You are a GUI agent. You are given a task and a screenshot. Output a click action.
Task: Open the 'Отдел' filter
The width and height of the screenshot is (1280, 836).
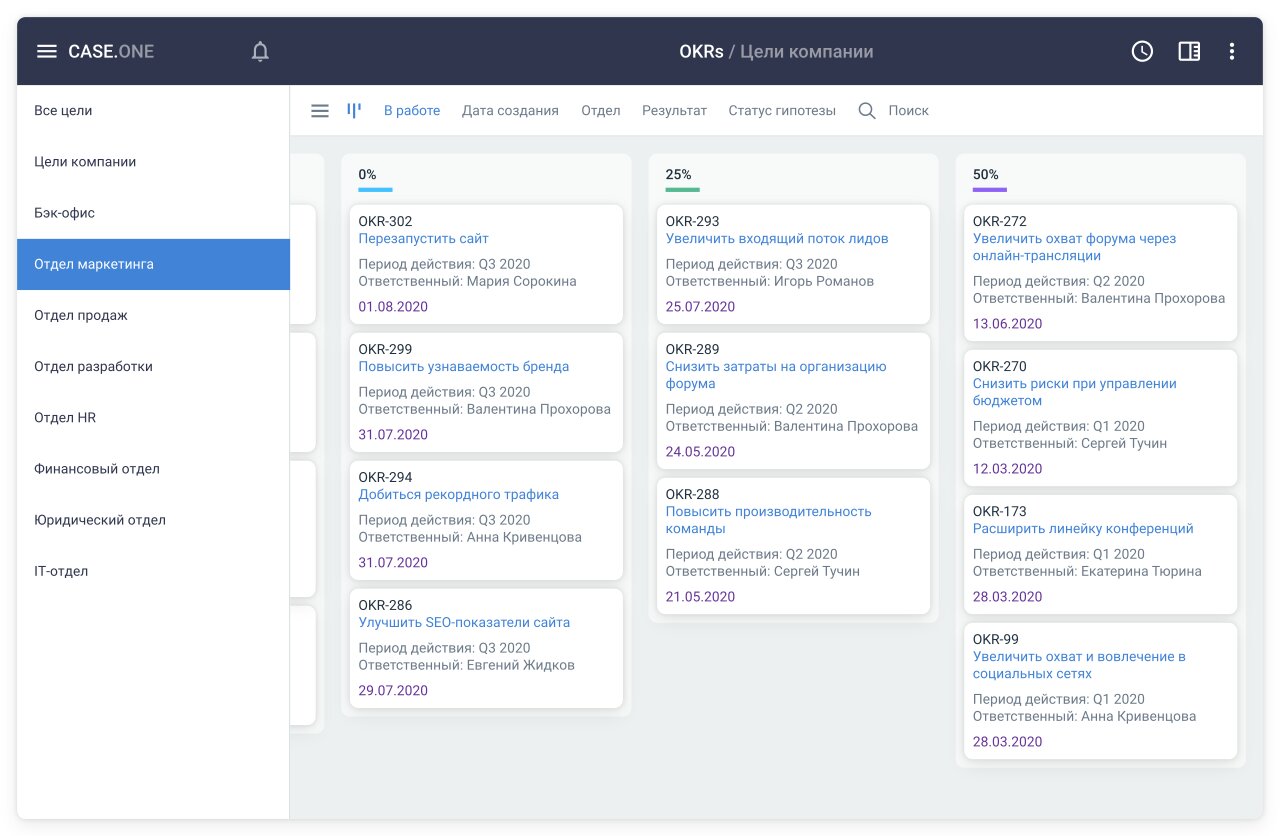601,111
